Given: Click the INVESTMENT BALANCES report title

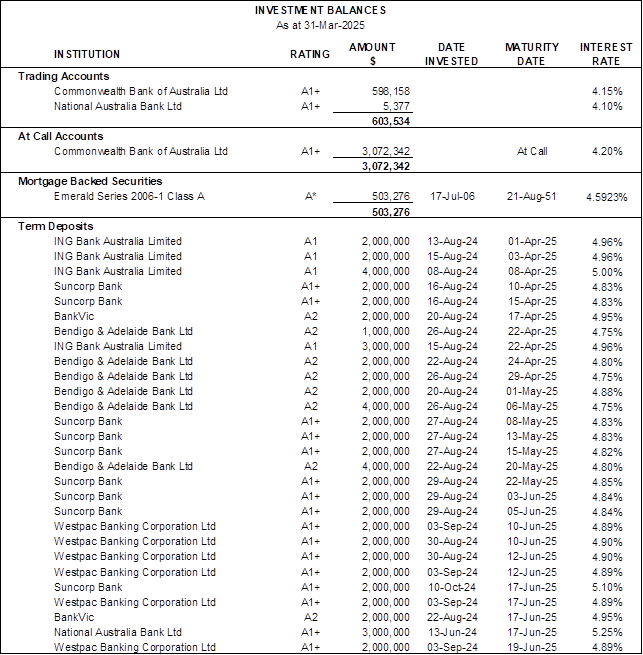Looking at the screenshot, I should click(319, 9).
